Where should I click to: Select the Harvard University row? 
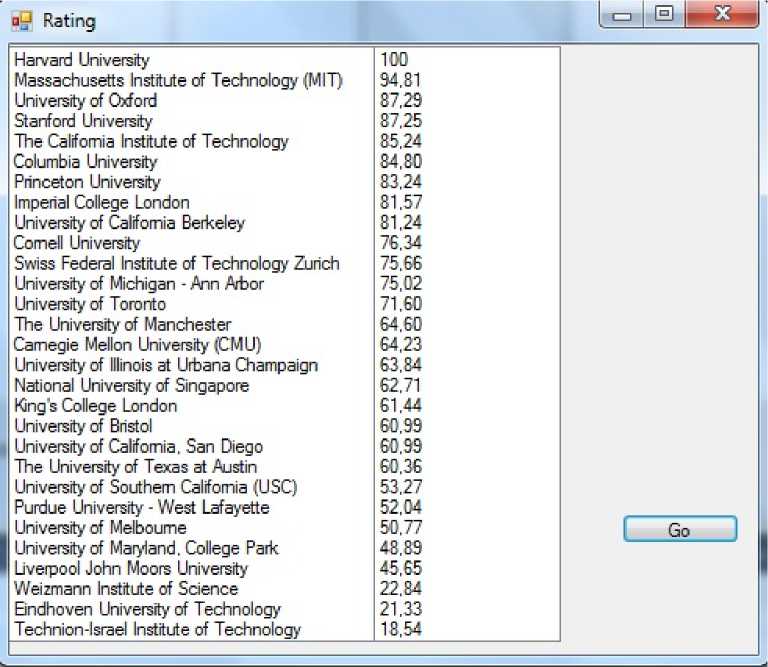[x=82, y=60]
